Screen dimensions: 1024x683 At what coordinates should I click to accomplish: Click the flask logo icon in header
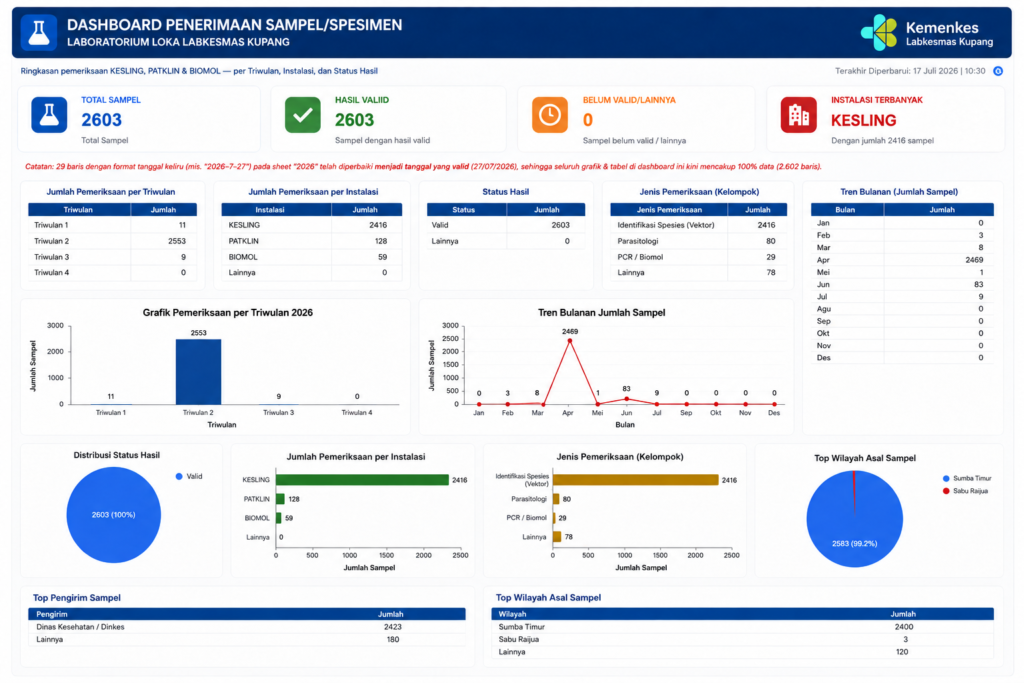[39, 33]
